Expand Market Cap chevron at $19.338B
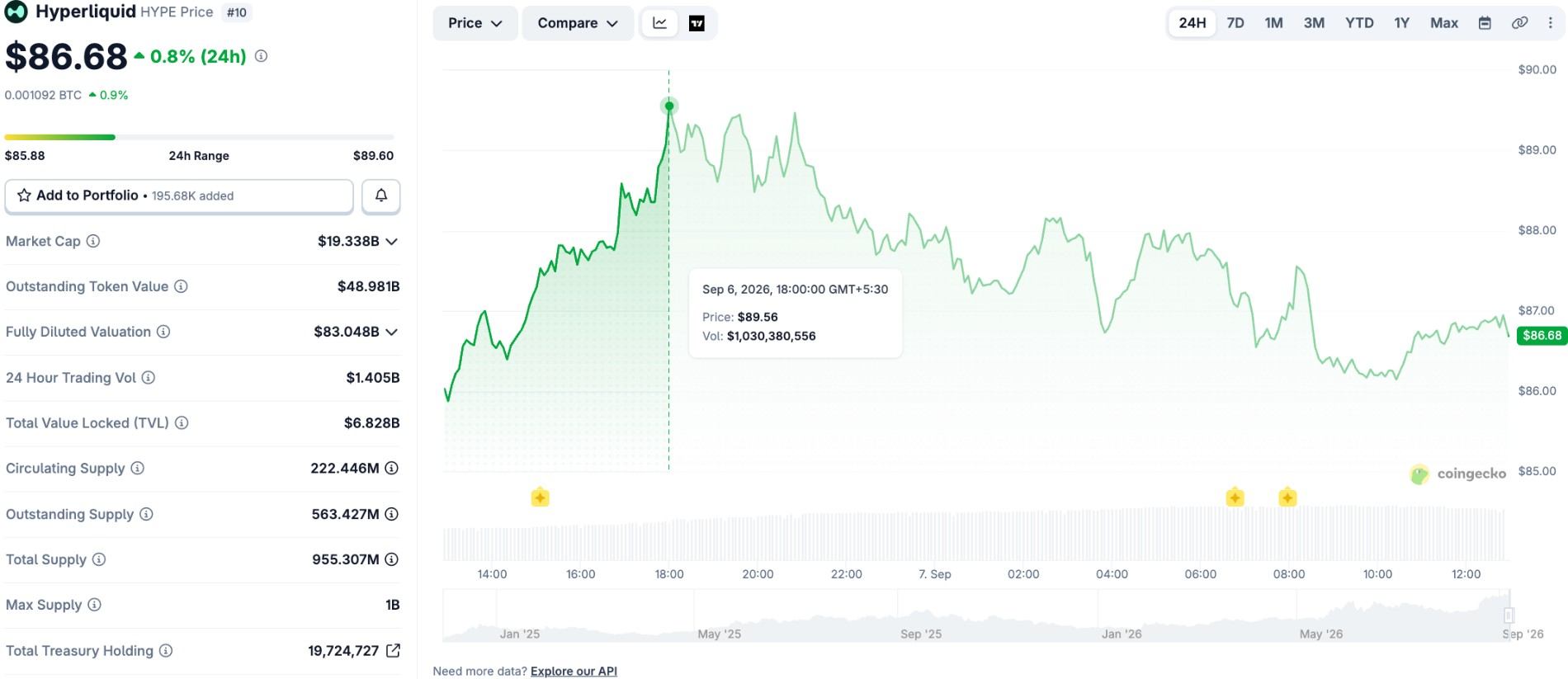The height and width of the screenshot is (679, 1568). tap(392, 241)
